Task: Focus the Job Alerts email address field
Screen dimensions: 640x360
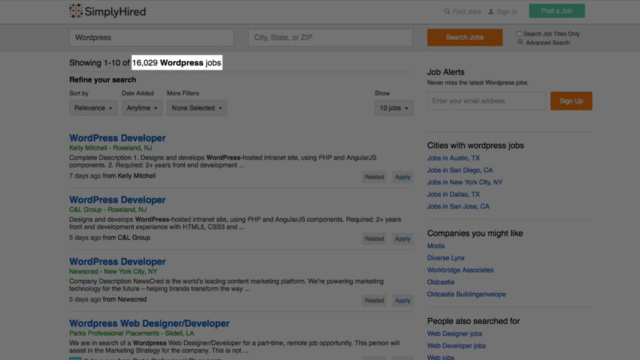Action: pyautogui.click(x=486, y=101)
